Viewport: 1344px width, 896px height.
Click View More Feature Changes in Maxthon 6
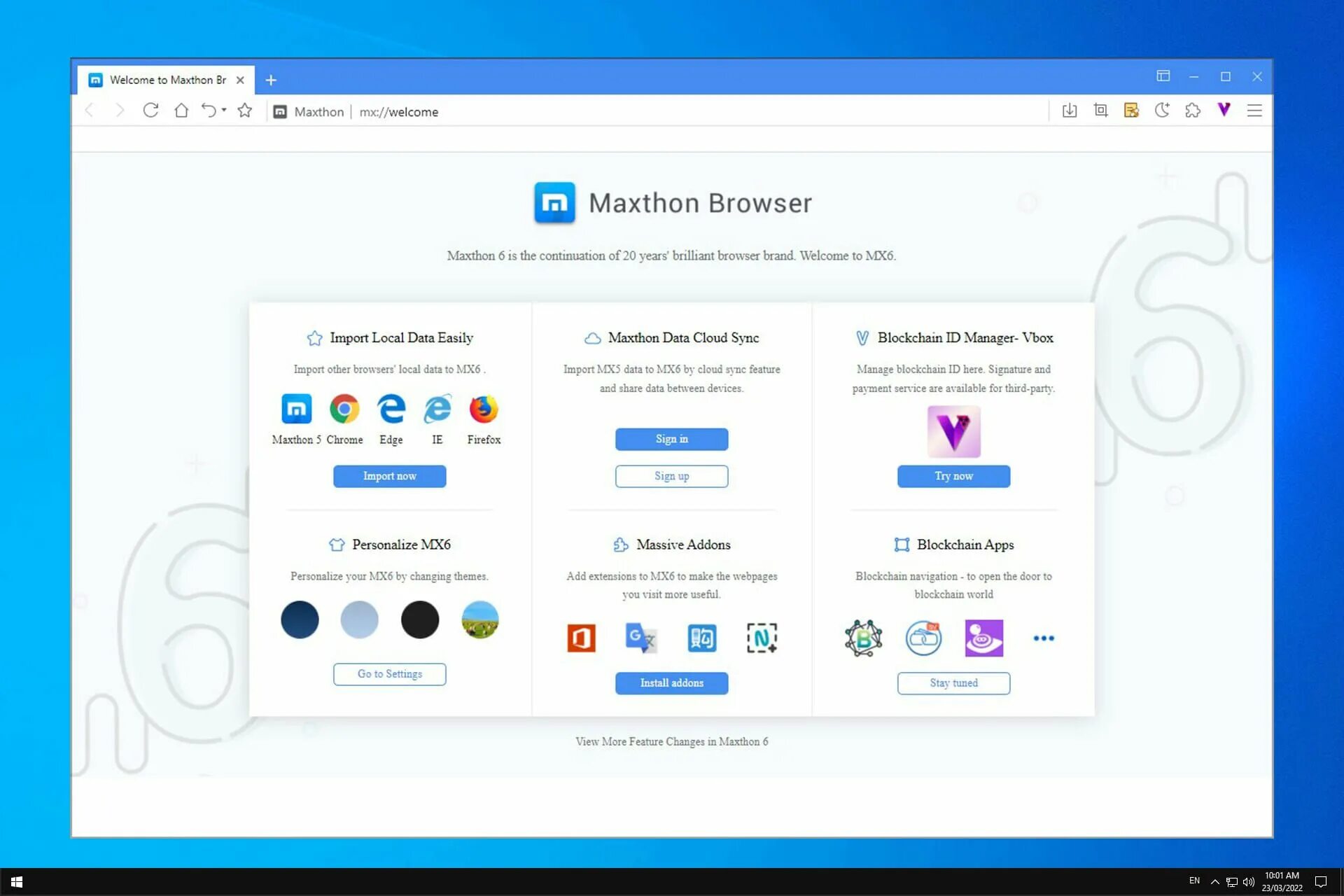tap(671, 742)
